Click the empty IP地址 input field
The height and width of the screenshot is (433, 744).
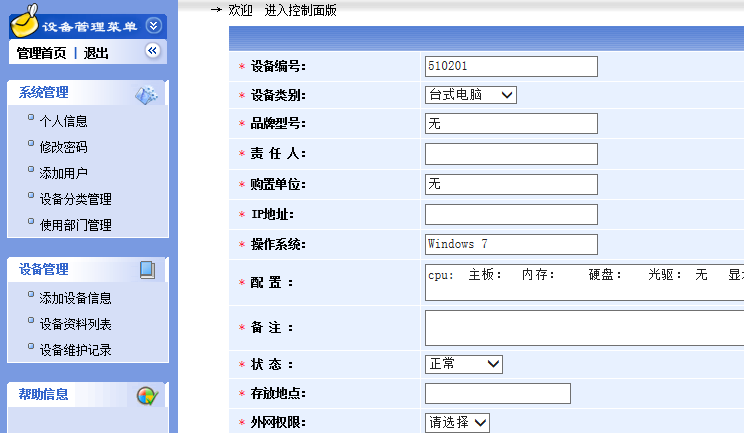click(x=511, y=215)
